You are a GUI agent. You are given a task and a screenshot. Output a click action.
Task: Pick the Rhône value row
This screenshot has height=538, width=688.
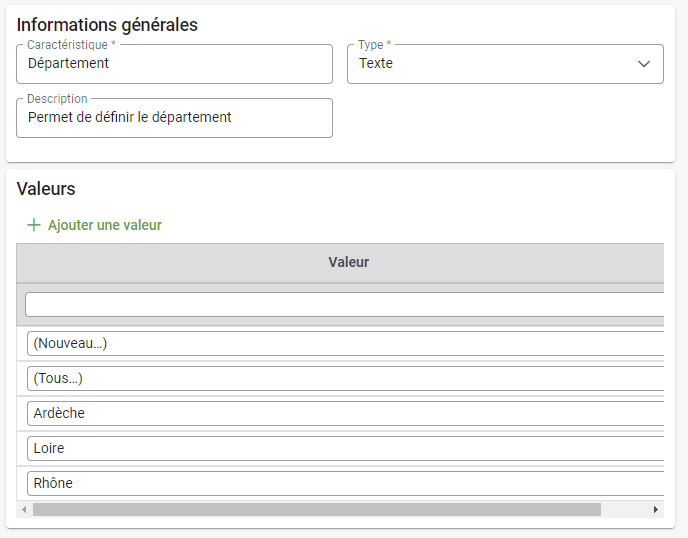tap(345, 483)
